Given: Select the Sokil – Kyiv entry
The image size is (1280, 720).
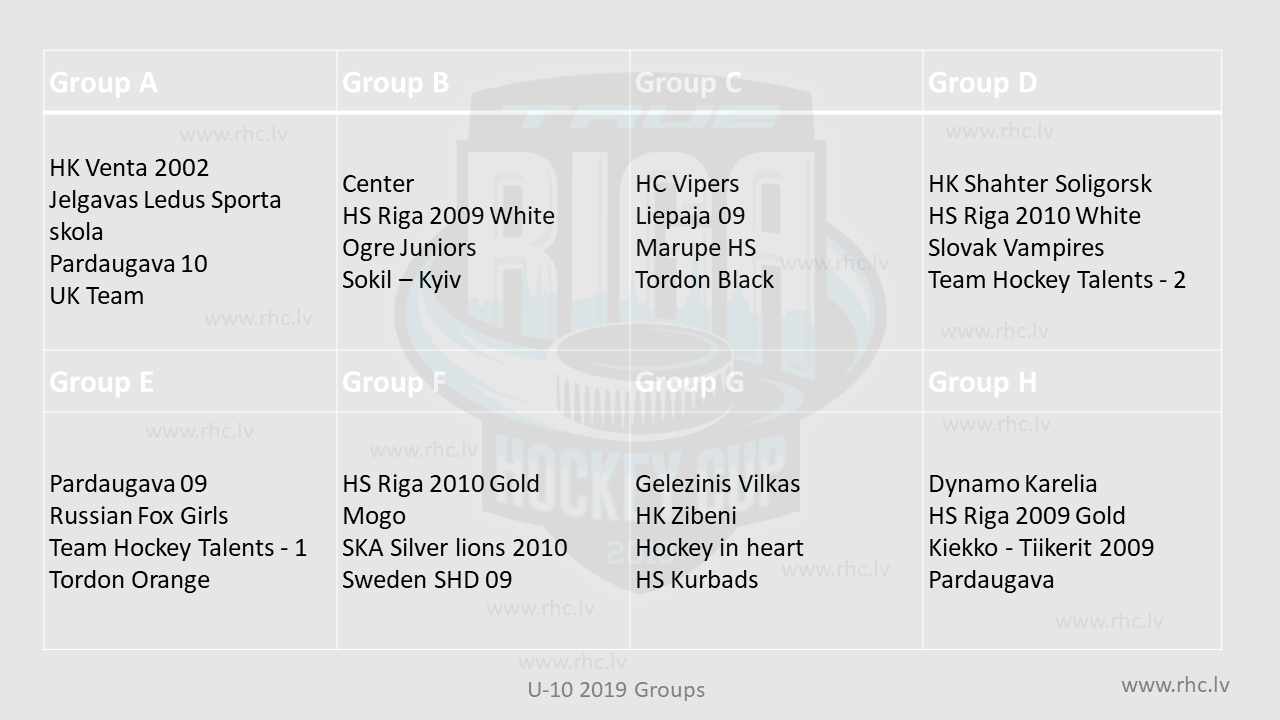Looking at the screenshot, I should 401,280.
